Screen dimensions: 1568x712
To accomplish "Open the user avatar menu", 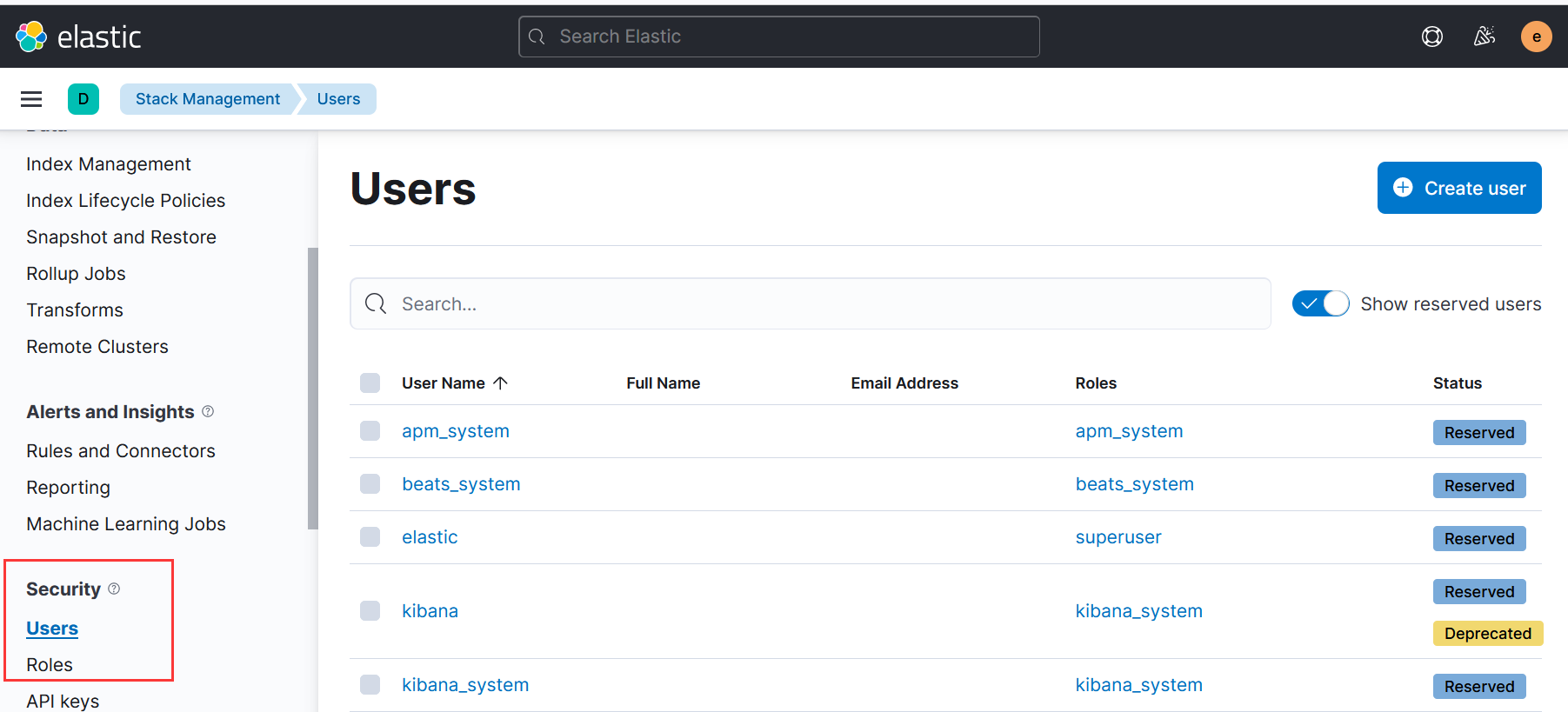I will (x=1536, y=37).
